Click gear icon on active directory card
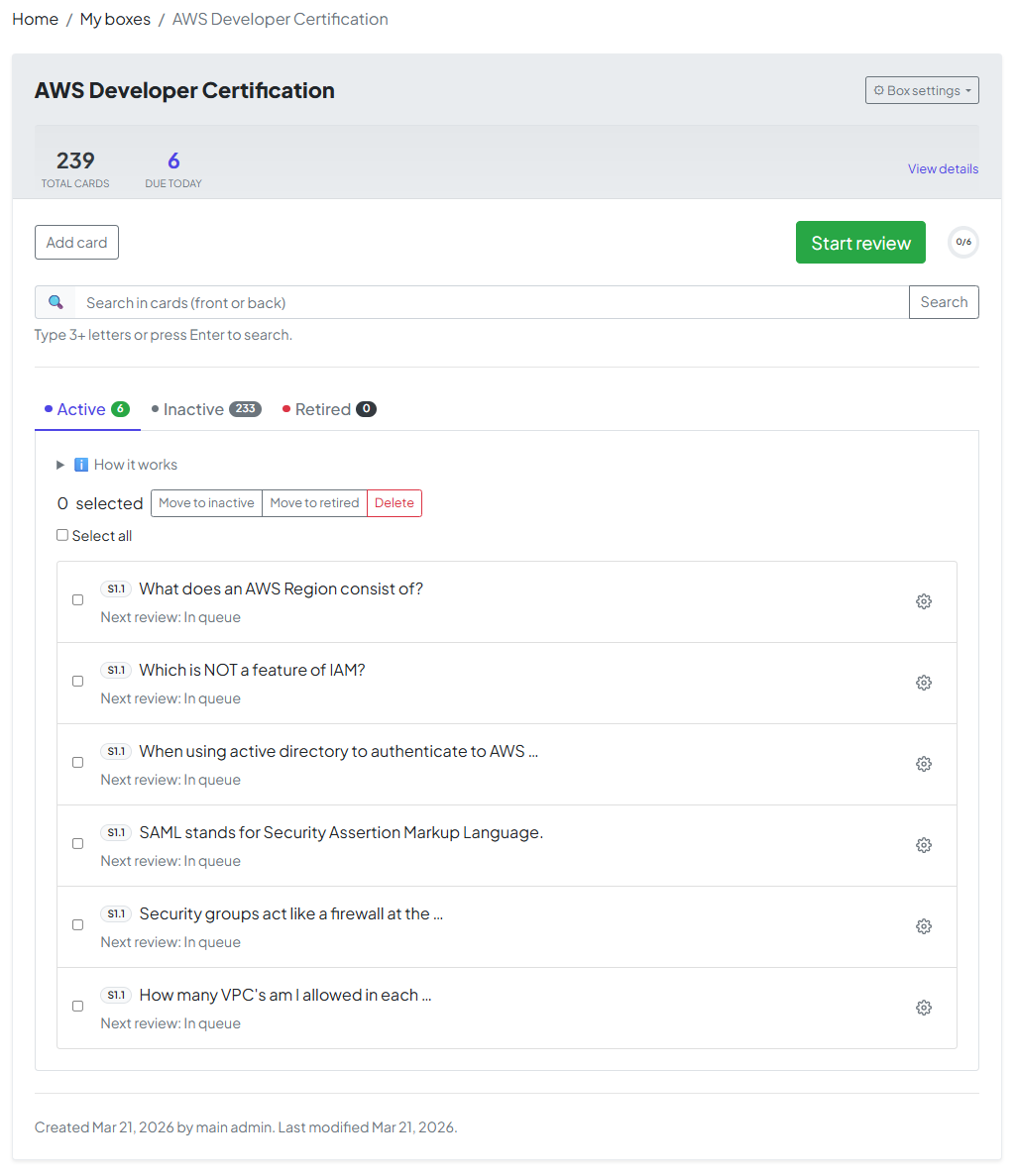 [x=924, y=764]
